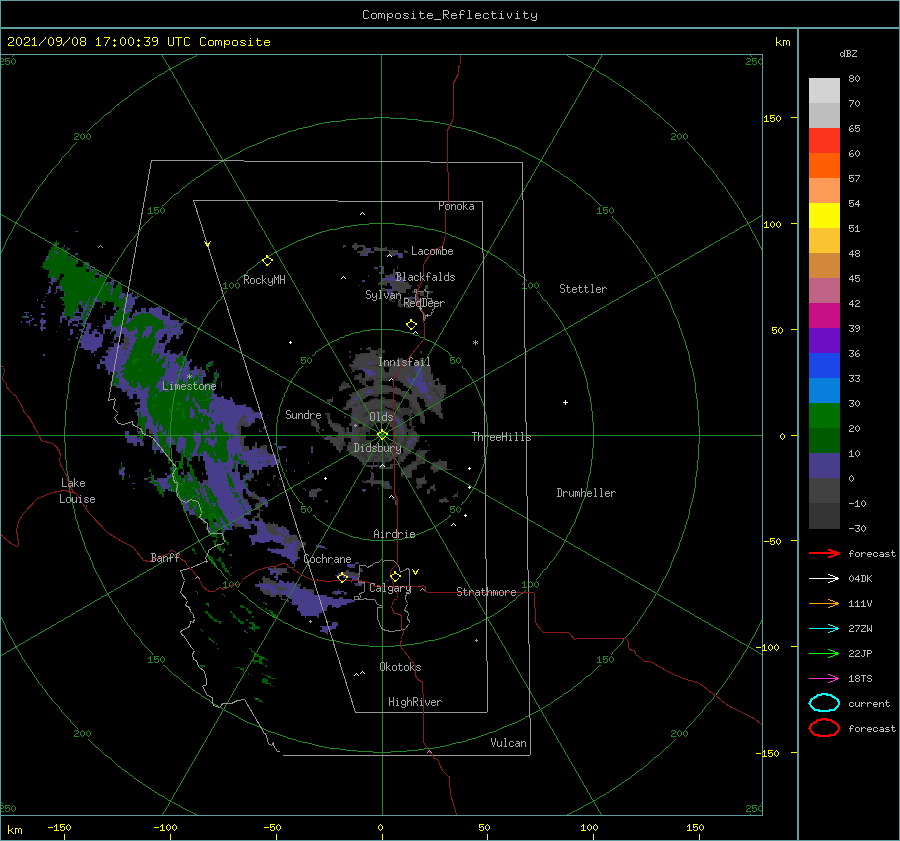Click asterisk marker east of Innisfail
The image size is (900, 841).
click(x=475, y=343)
